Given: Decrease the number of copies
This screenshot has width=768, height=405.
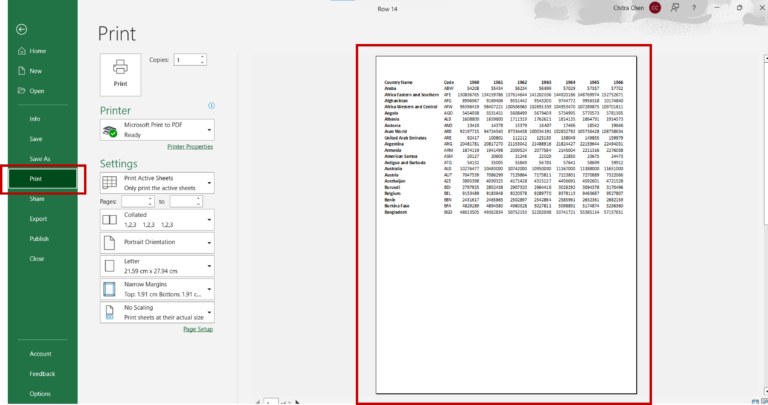Looking at the screenshot, I should (x=202, y=63).
